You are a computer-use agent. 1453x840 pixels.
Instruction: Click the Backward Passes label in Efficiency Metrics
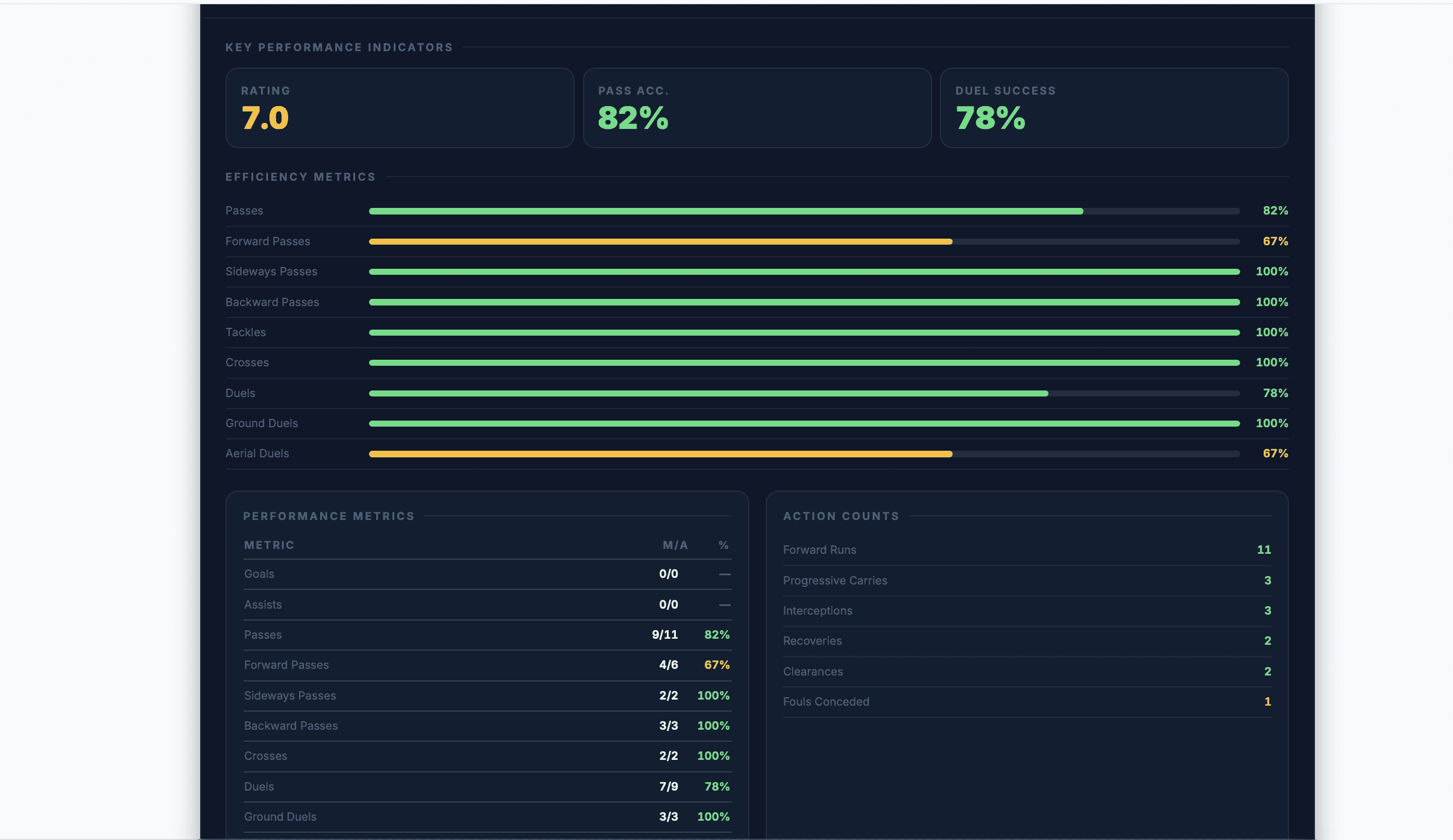[x=273, y=302]
